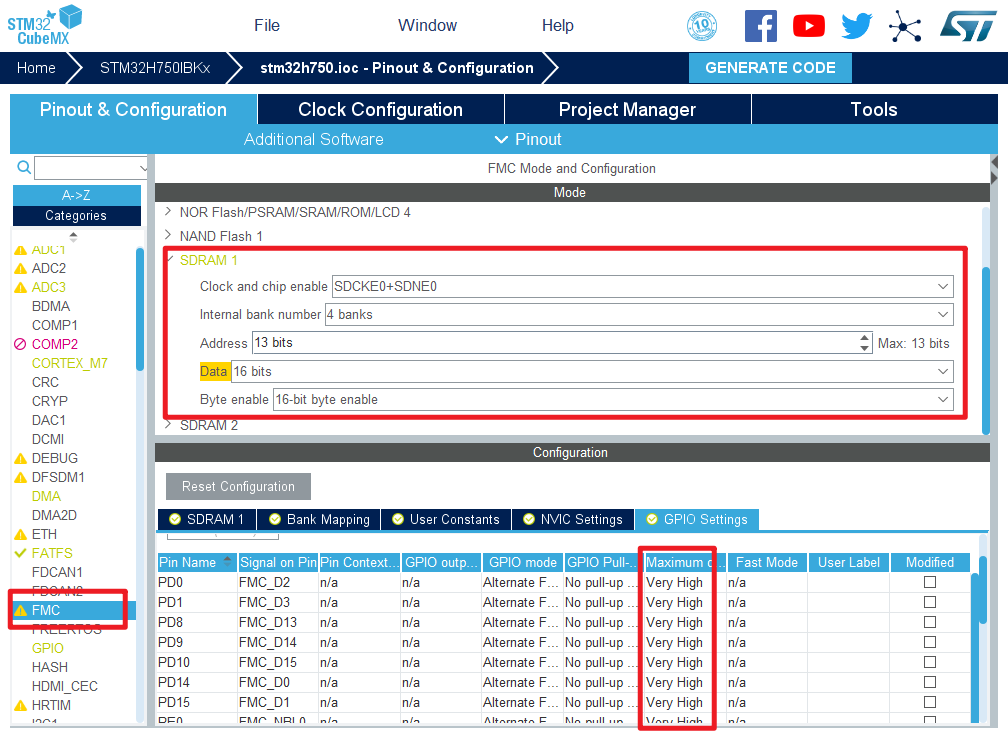Open the ST community network icon

(905, 26)
